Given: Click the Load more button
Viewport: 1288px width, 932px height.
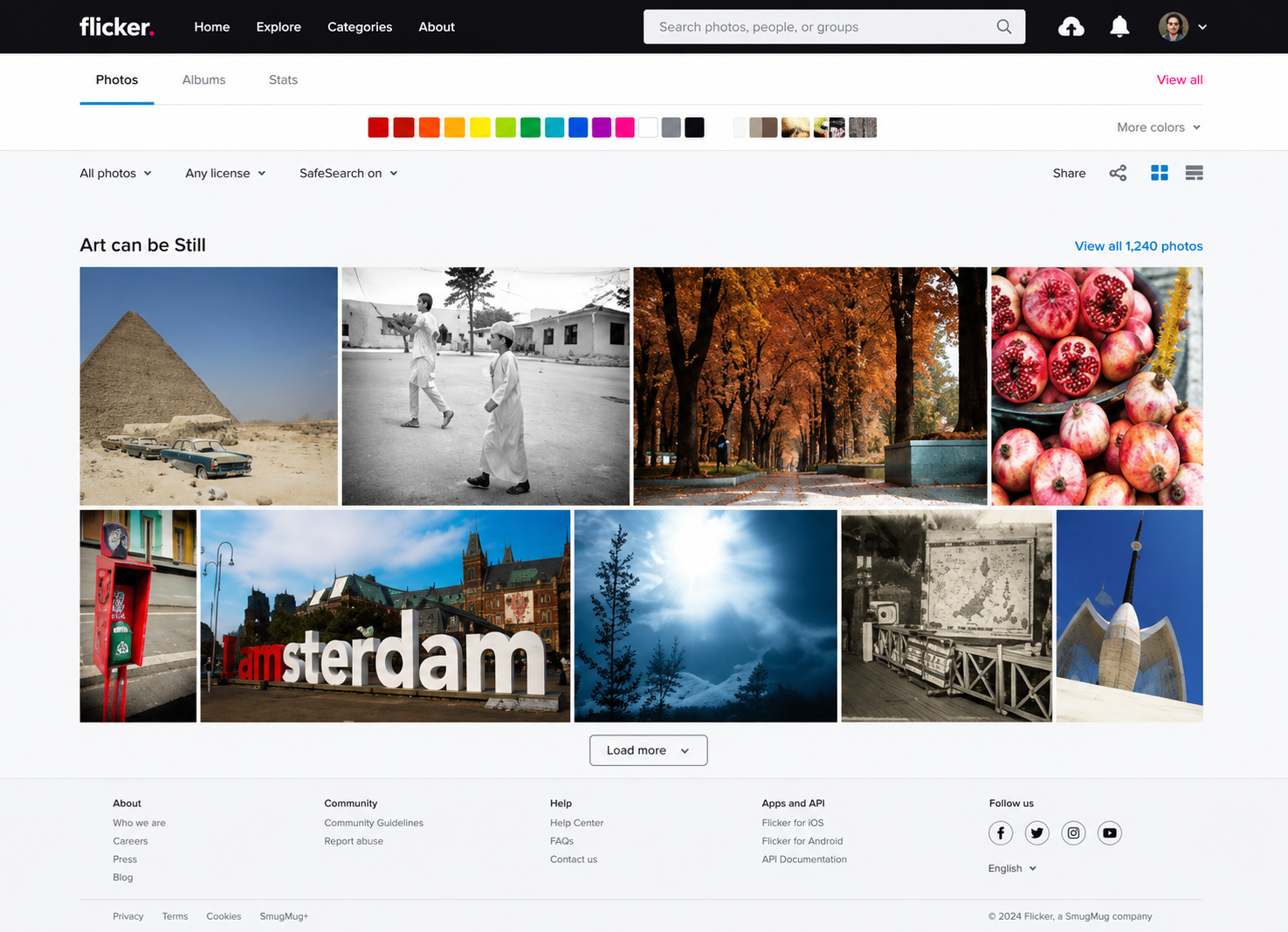Looking at the screenshot, I should 649,750.
